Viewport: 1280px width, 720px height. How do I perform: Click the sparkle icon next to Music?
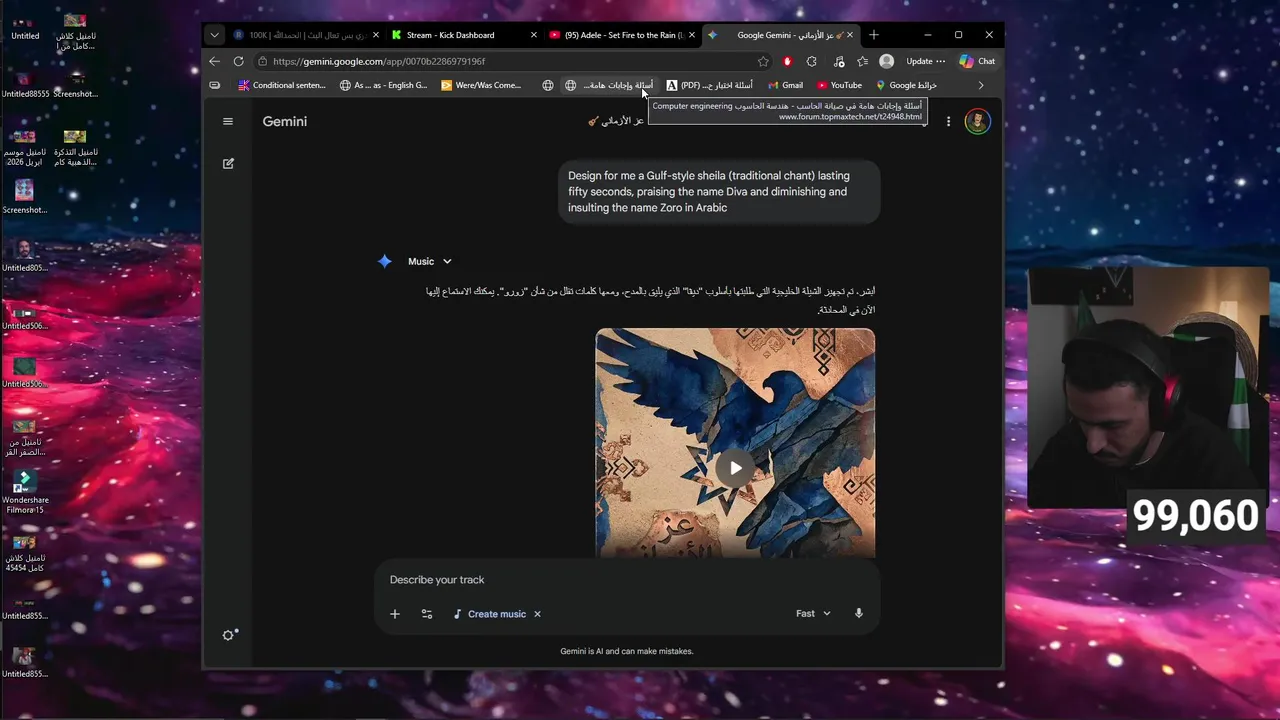(x=385, y=261)
